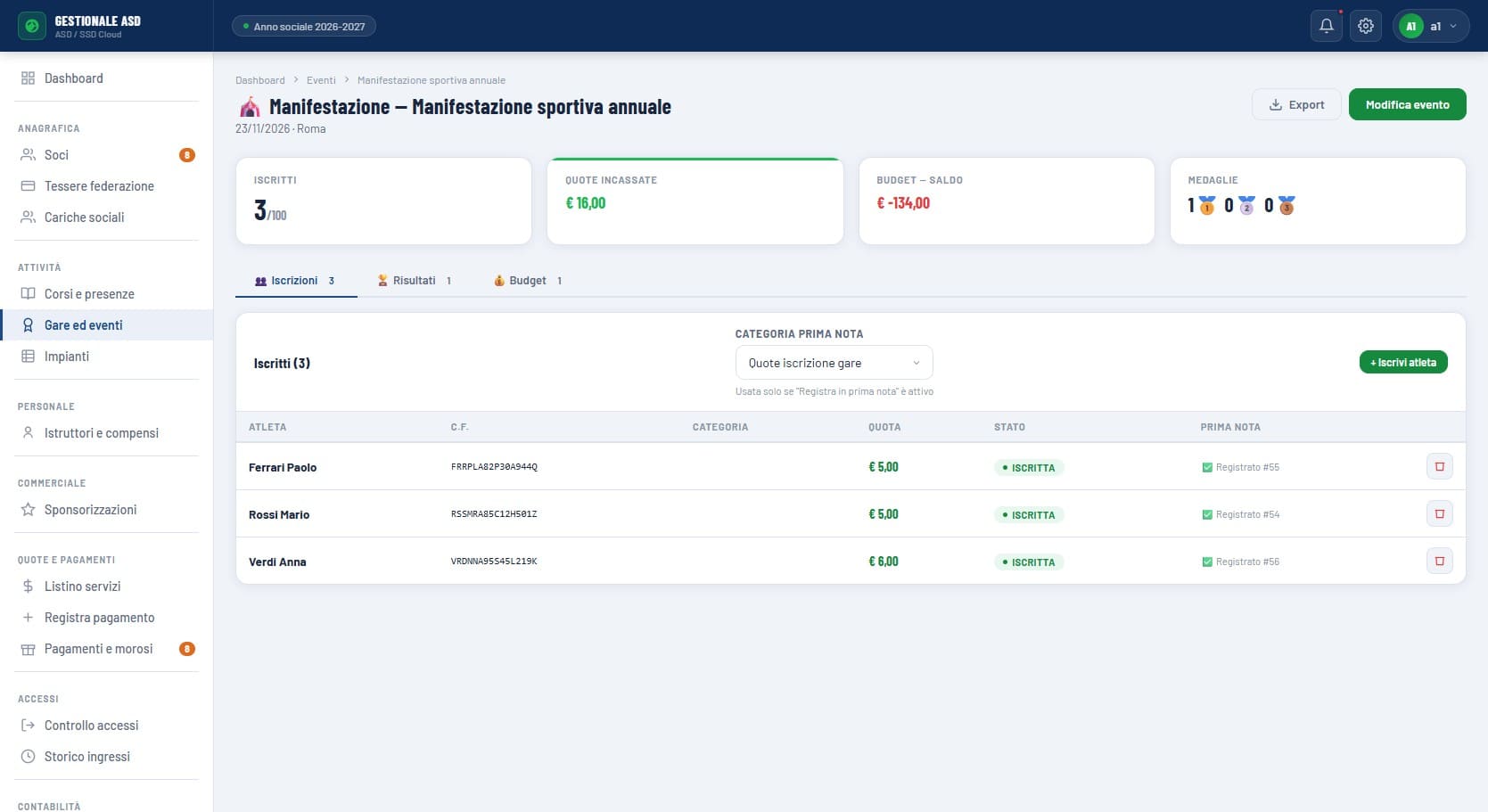The image size is (1488, 812).
Task: Click the Gare ed eventi award icon
Action: click(x=28, y=325)
